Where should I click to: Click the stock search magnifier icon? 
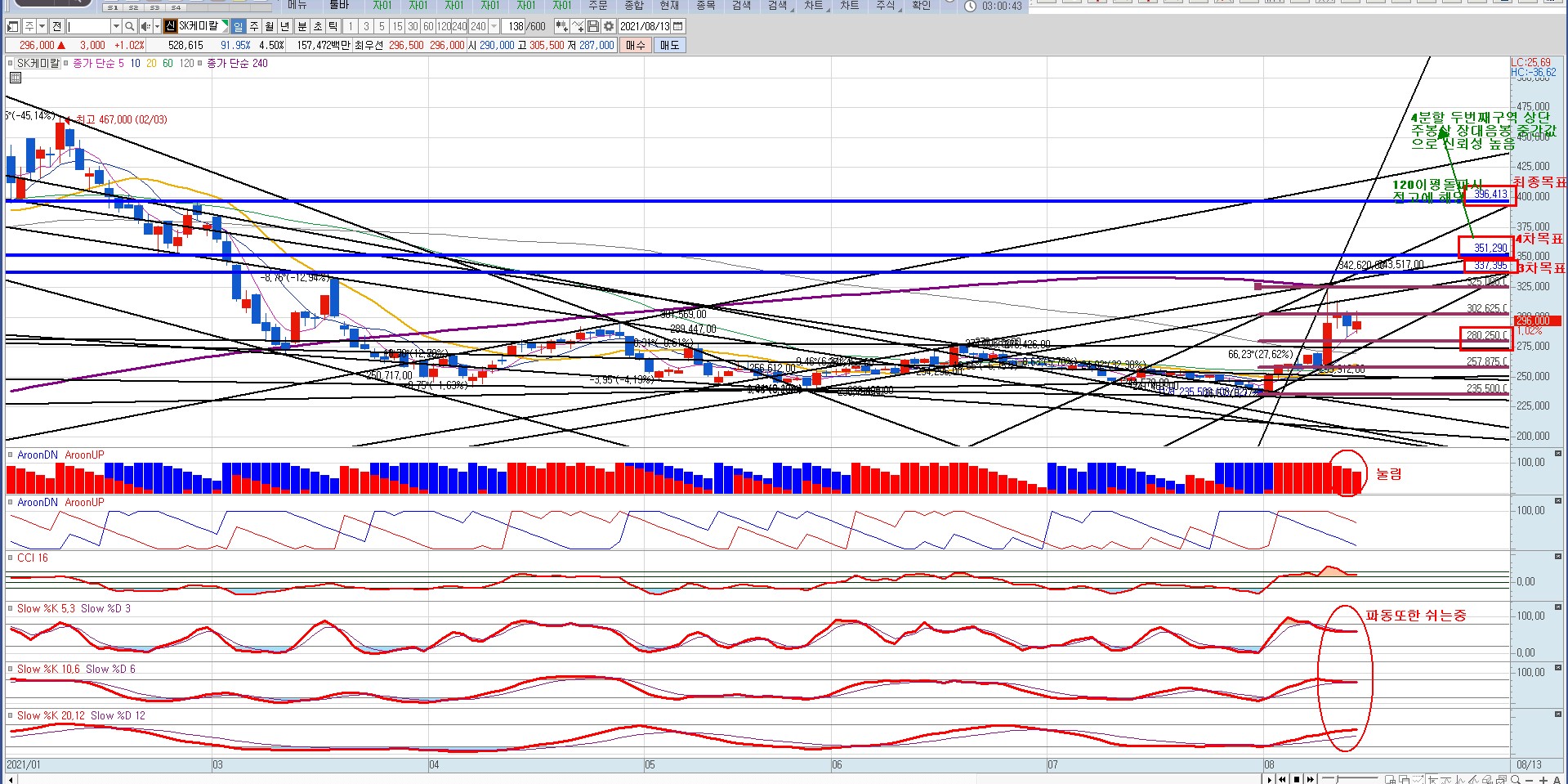click(130, 26)
